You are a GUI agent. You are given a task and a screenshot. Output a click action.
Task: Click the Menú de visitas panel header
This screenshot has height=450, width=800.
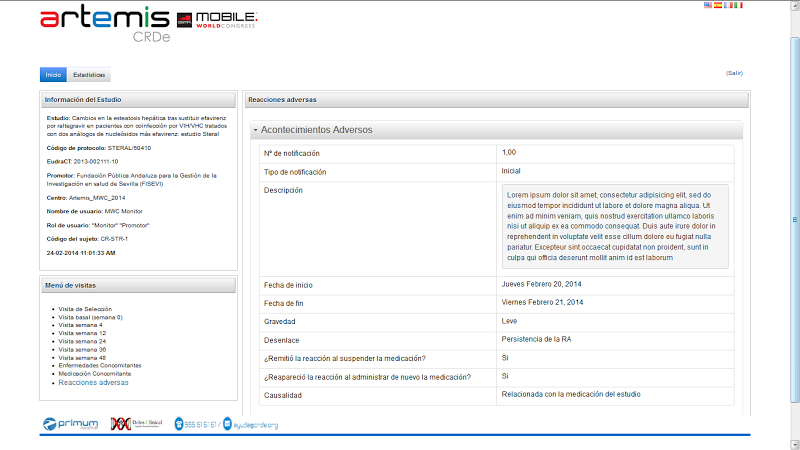[x=138, y=285]
